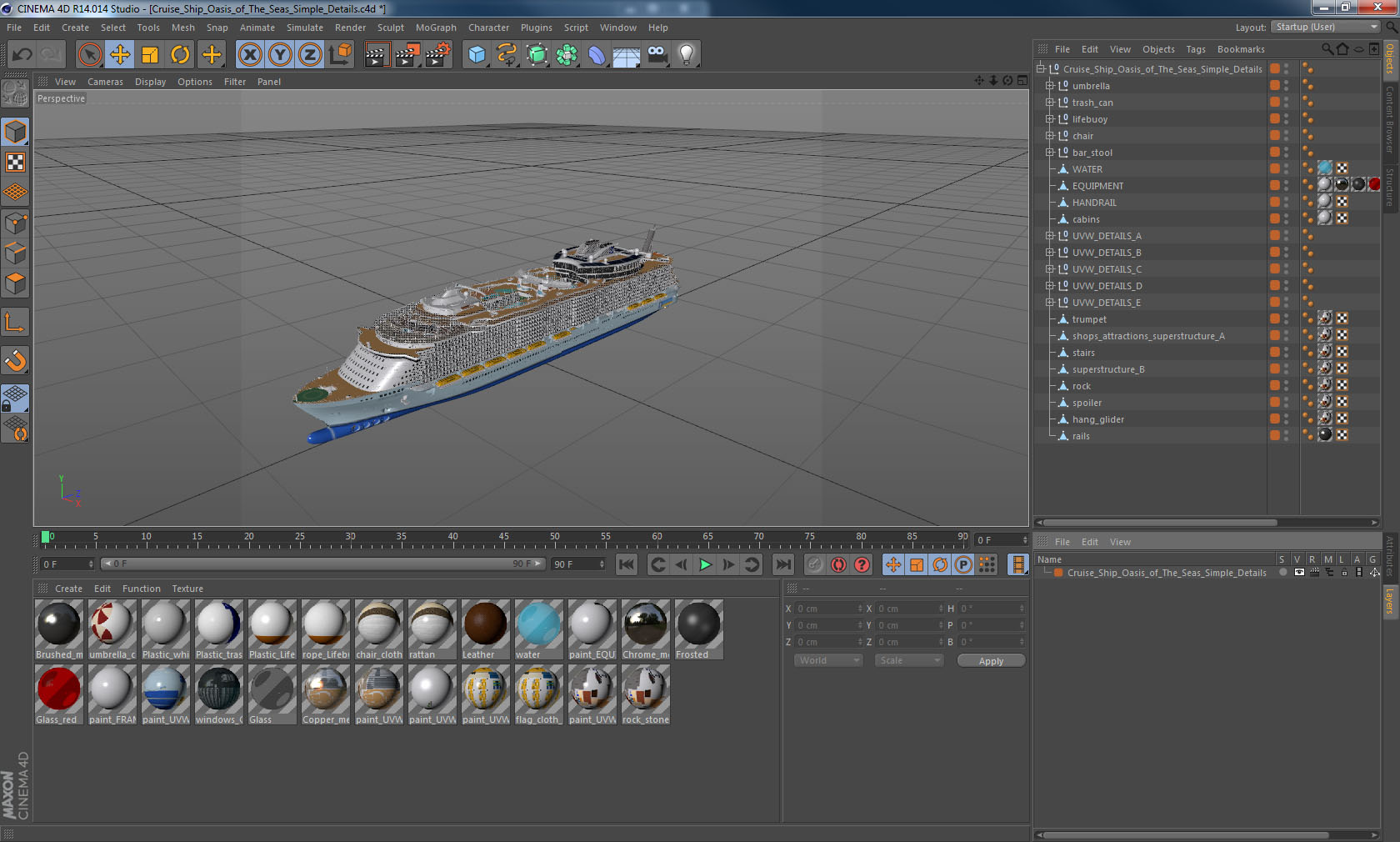Toggle the Parameter keyframe recording icon
The image size is (1400, 842).
tap(963, 564)
